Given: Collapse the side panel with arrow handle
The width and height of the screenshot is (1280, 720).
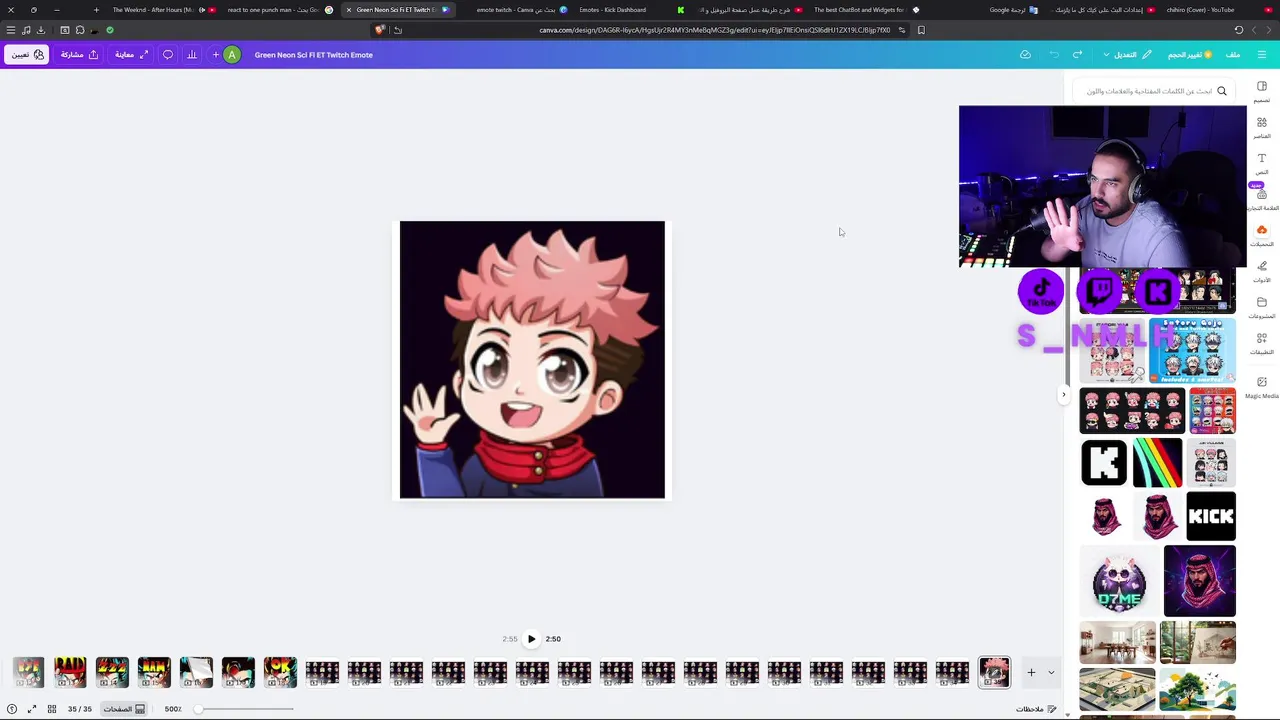Looking at the screenshot, I should [1064, 395].
